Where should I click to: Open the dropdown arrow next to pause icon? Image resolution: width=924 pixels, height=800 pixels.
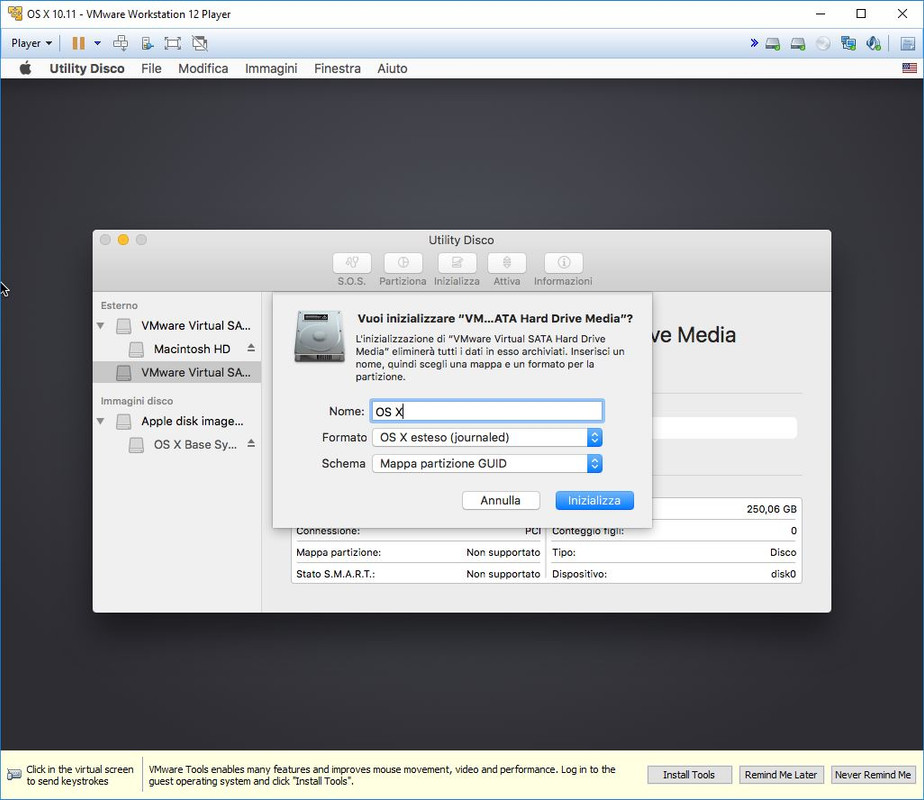pyautogui.click(x=97, y=43)
